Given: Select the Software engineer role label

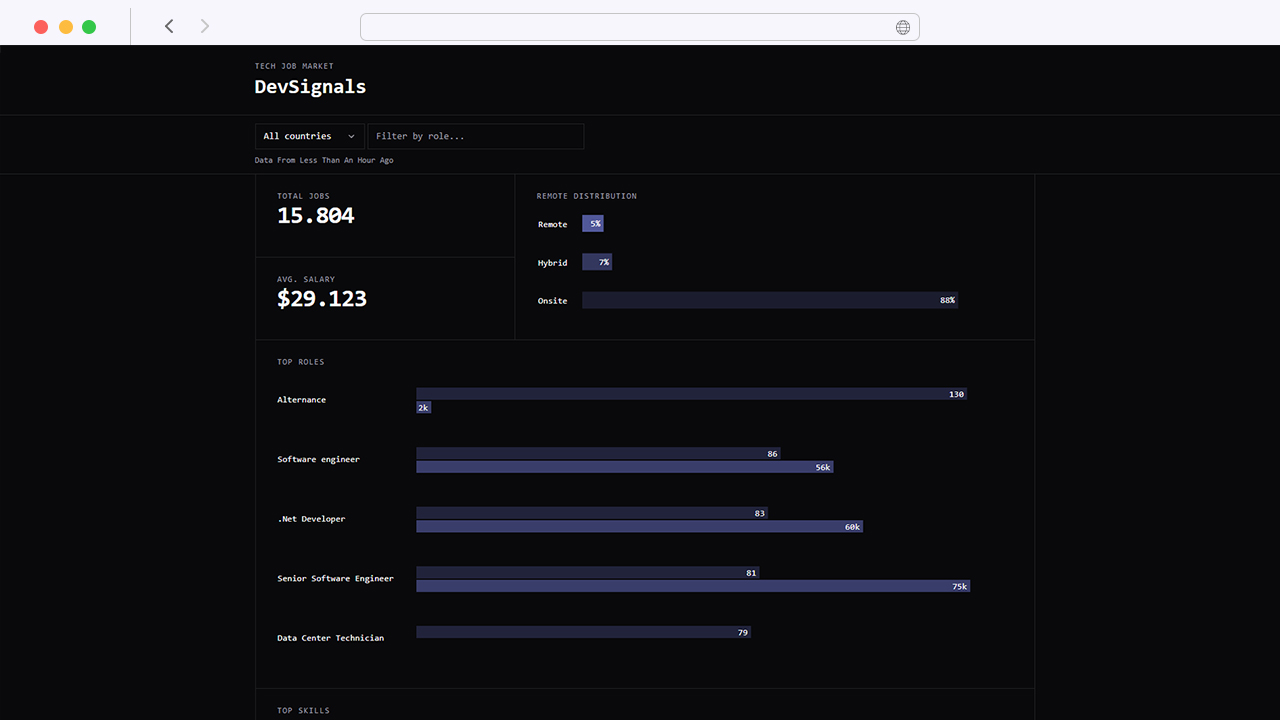Looking at the screenshot, I should 318,459.
